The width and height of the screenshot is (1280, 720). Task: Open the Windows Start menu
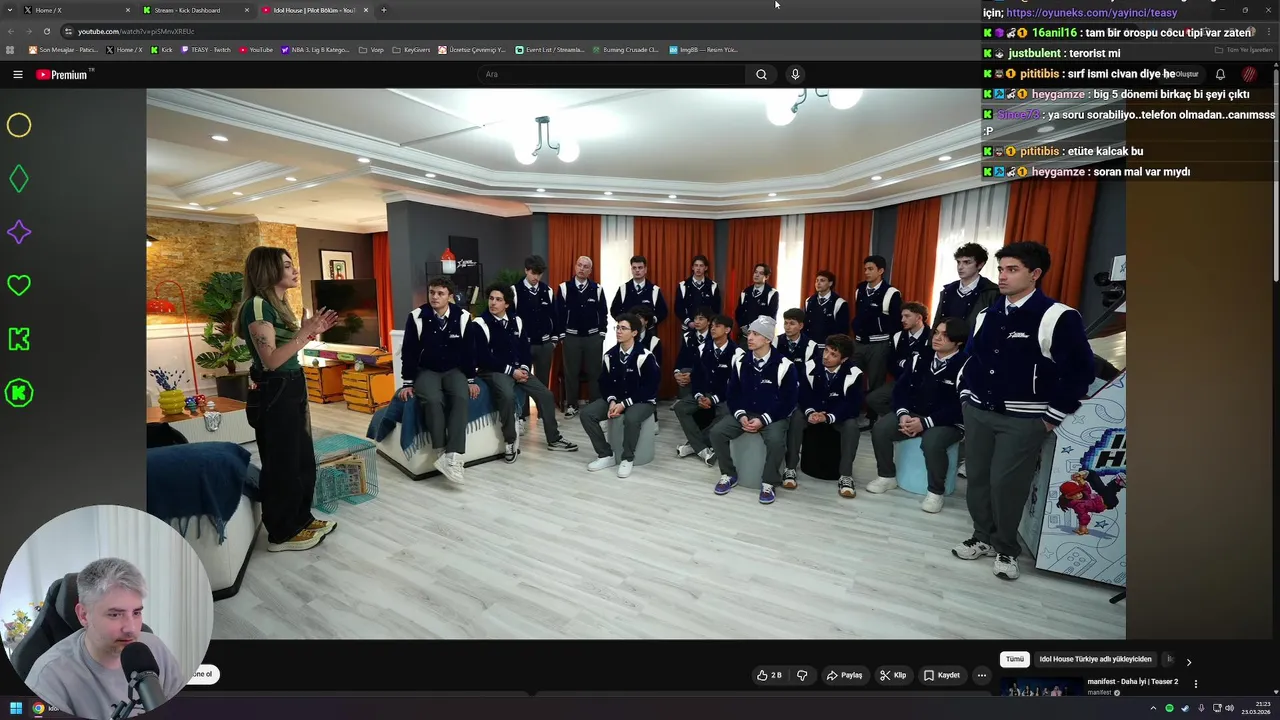click(x=16, y=708)
